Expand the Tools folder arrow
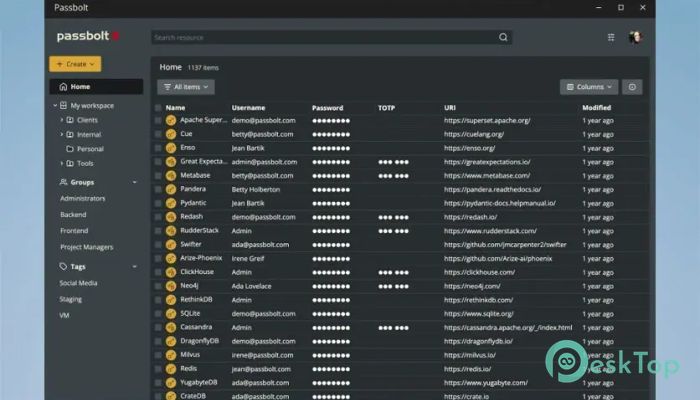The width and height of the screenshot is (700, 400). point(62,163)
